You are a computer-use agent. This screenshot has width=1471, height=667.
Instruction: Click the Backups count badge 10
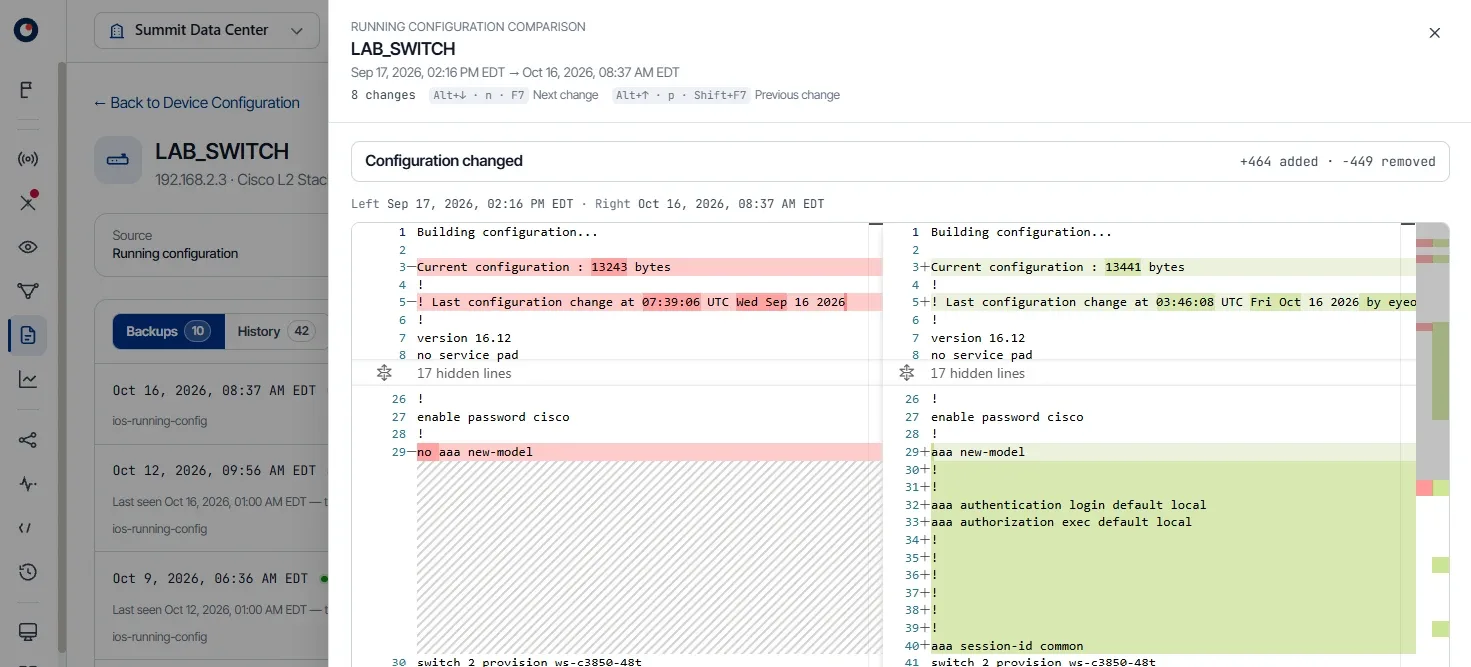197,331
